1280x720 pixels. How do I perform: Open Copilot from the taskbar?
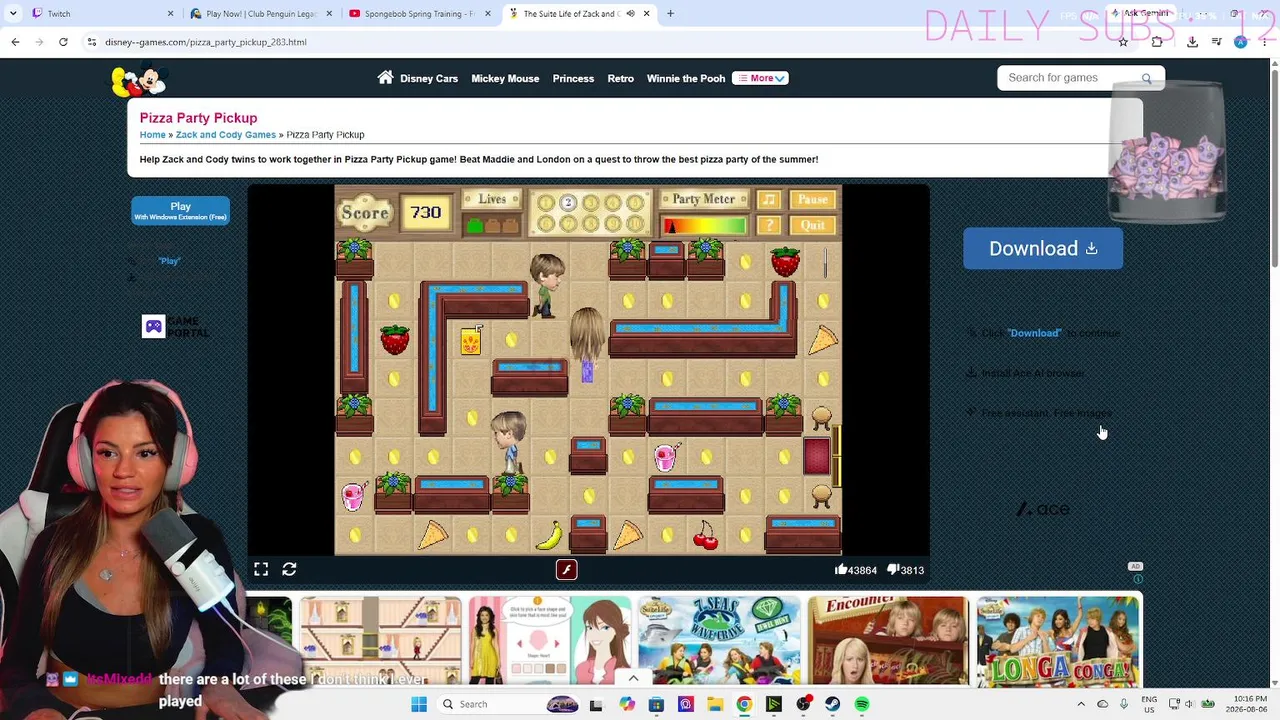click(626, 704)
